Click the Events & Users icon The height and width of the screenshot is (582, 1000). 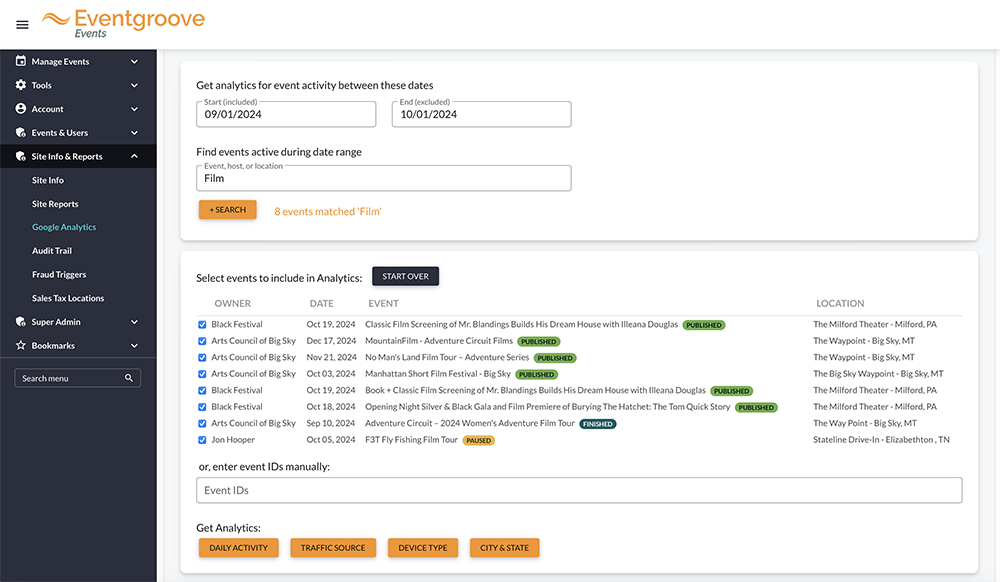pyautogui.click(x=21, y=133)
